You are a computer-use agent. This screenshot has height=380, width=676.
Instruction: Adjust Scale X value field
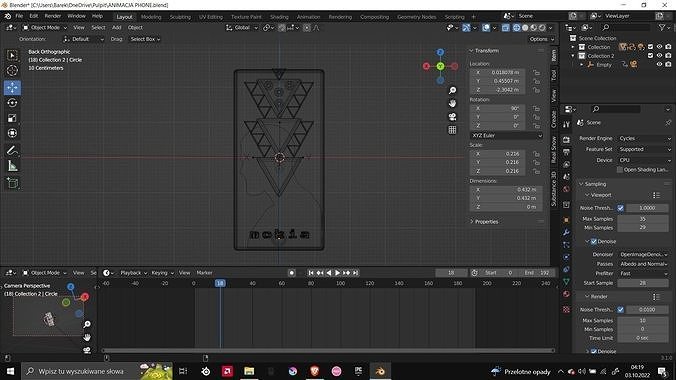pos(498,154)
